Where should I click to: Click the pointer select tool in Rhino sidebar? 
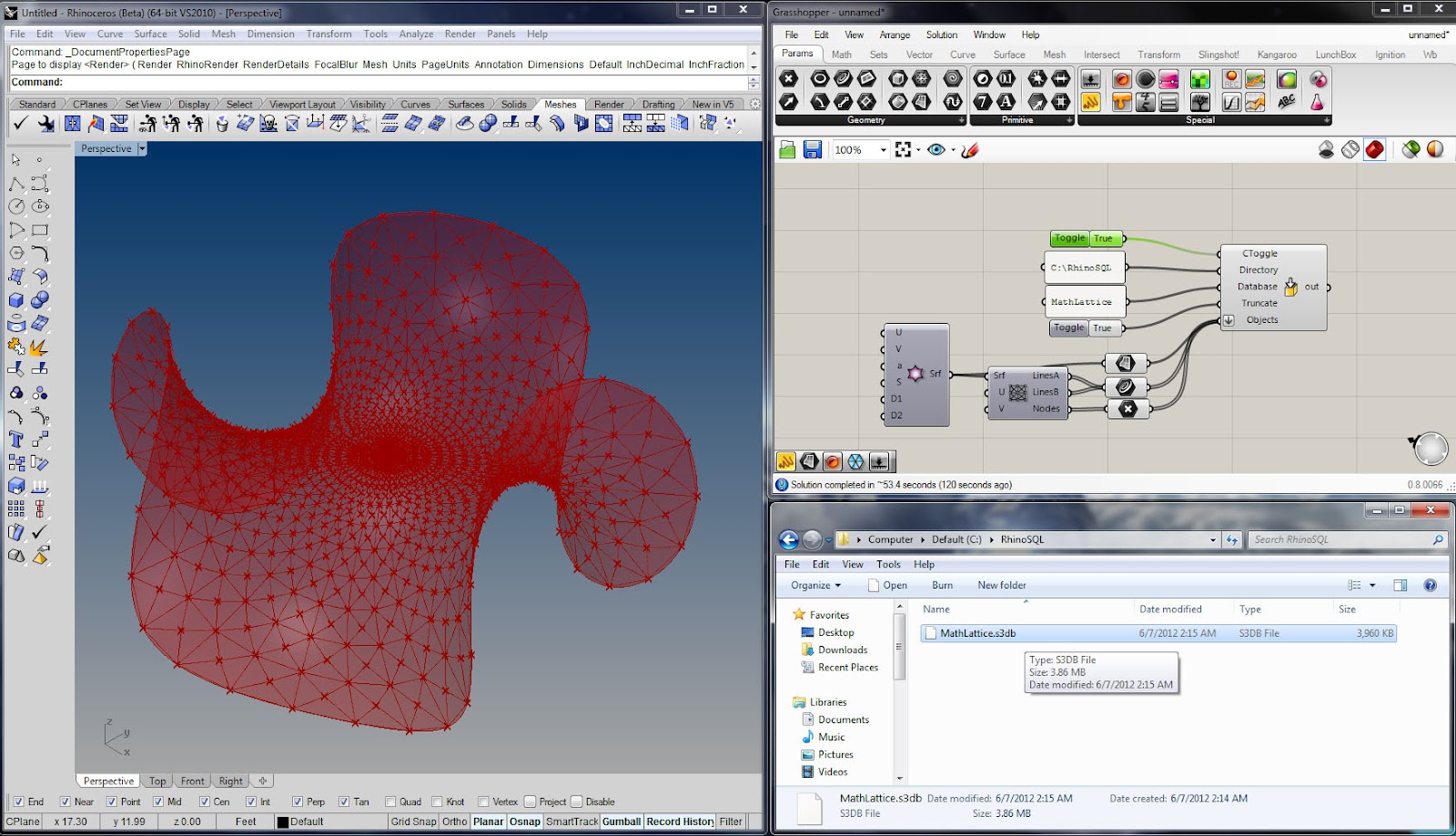[x=16, y=160]
